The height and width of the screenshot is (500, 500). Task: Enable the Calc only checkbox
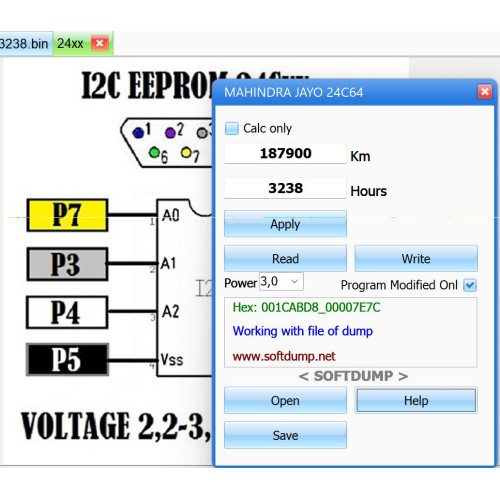coord(232,128)
